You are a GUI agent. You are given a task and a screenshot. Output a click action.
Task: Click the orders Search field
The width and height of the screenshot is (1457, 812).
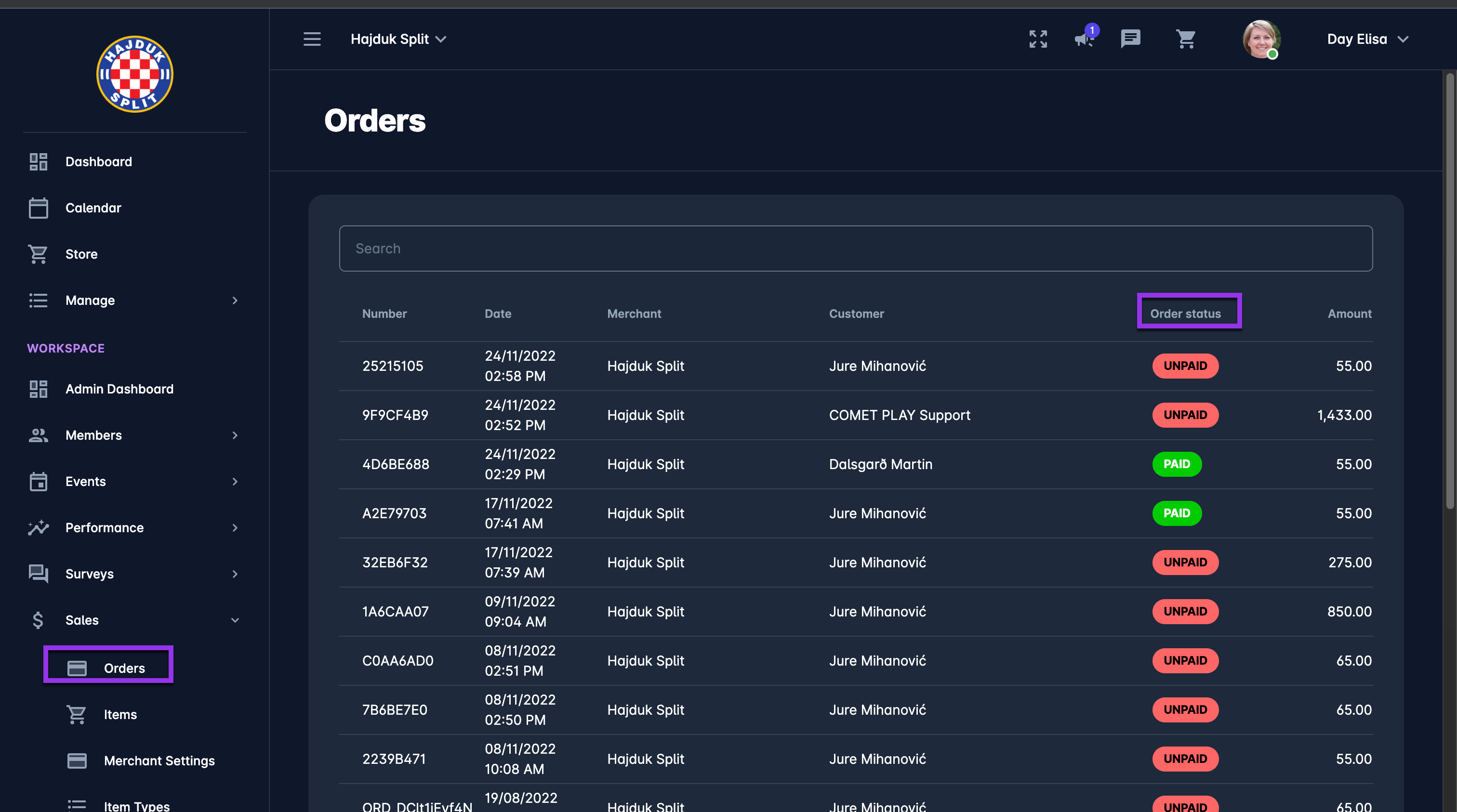[855, 249]
